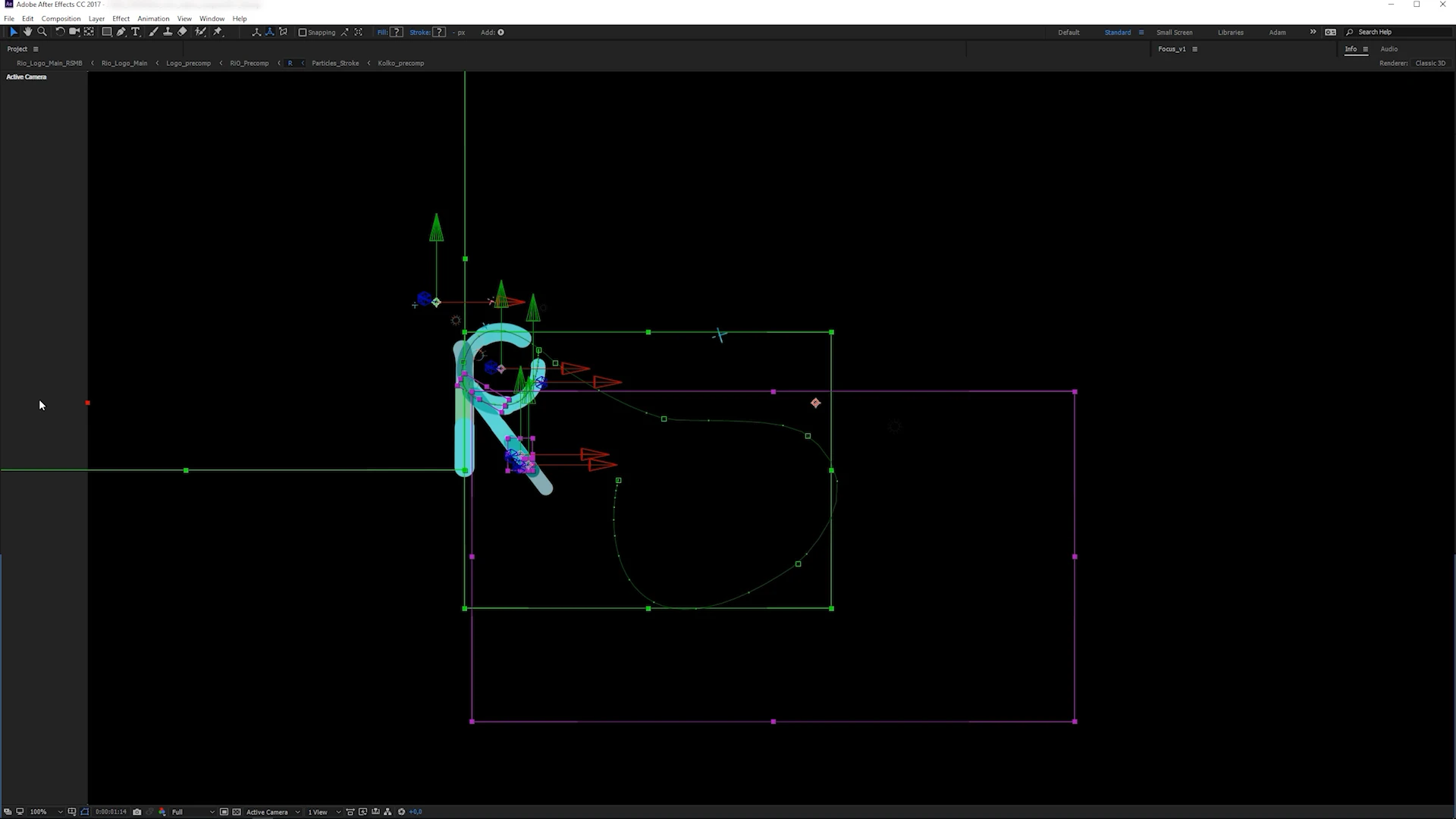Toggle transparency grid in viewer

(237, 812)
